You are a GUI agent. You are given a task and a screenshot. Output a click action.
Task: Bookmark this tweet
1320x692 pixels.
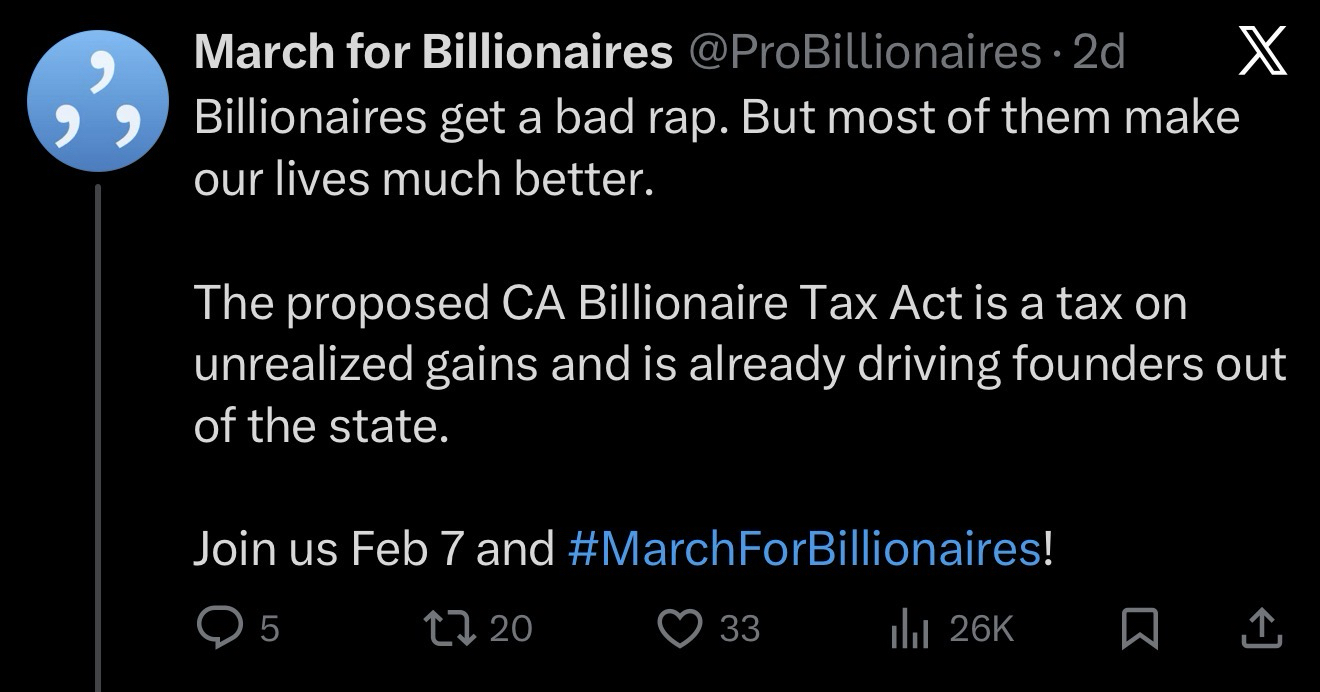pos(1139,628)
